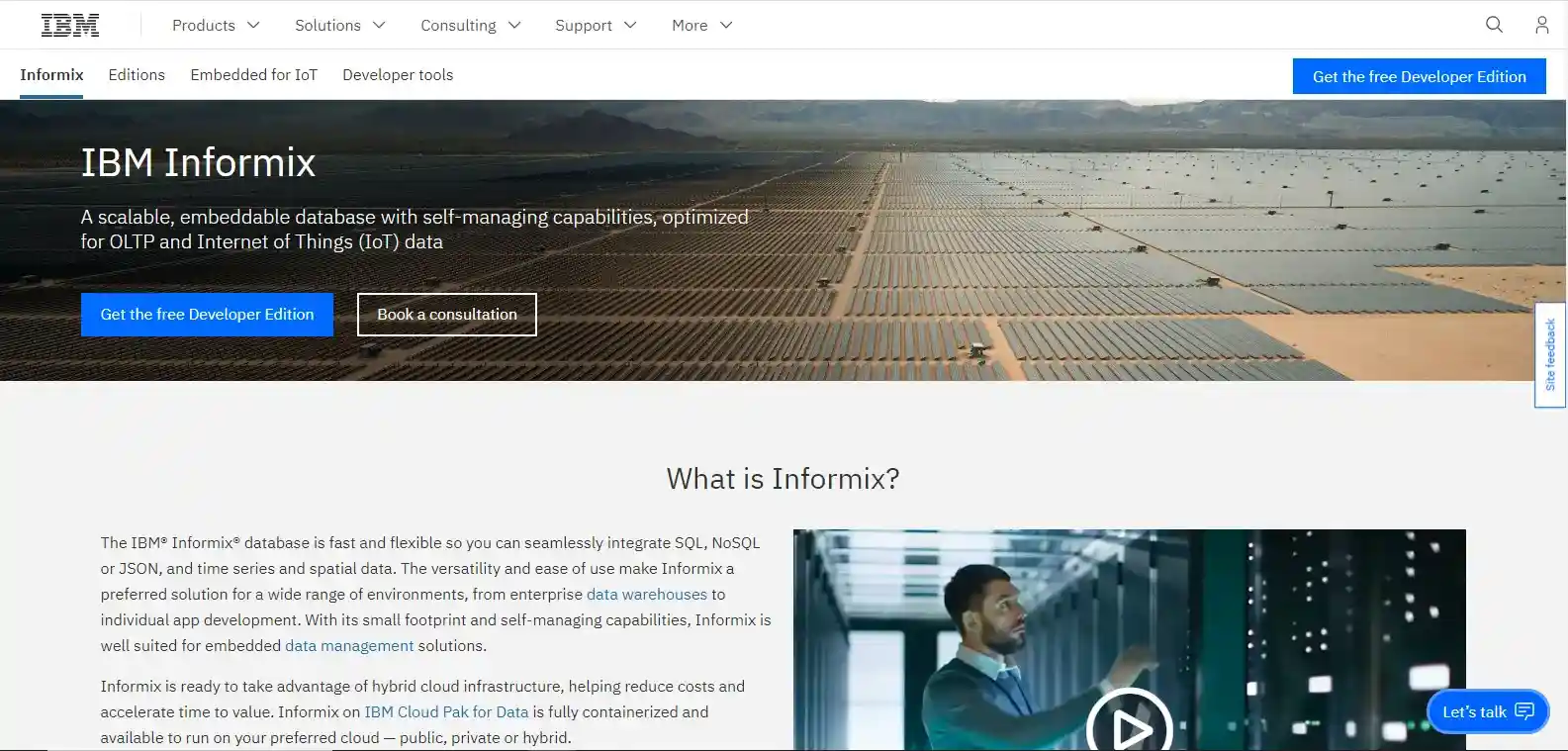Expand the Consulting dropdown menu
This screenshot has height=751, width=1568.
pos(470,26)
